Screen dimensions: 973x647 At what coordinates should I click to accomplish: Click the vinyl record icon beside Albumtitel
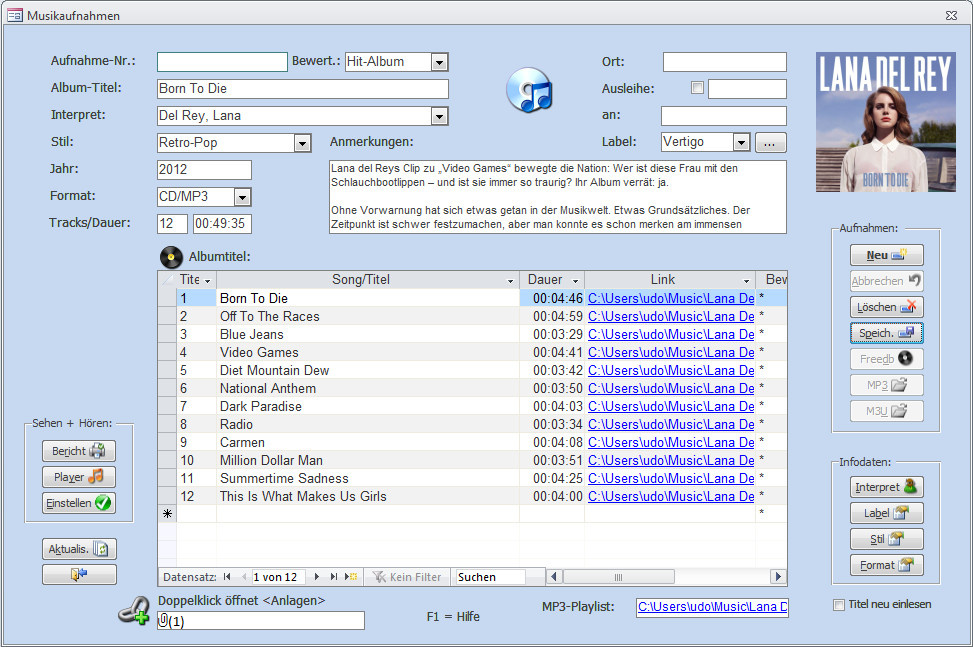(172, 257)
